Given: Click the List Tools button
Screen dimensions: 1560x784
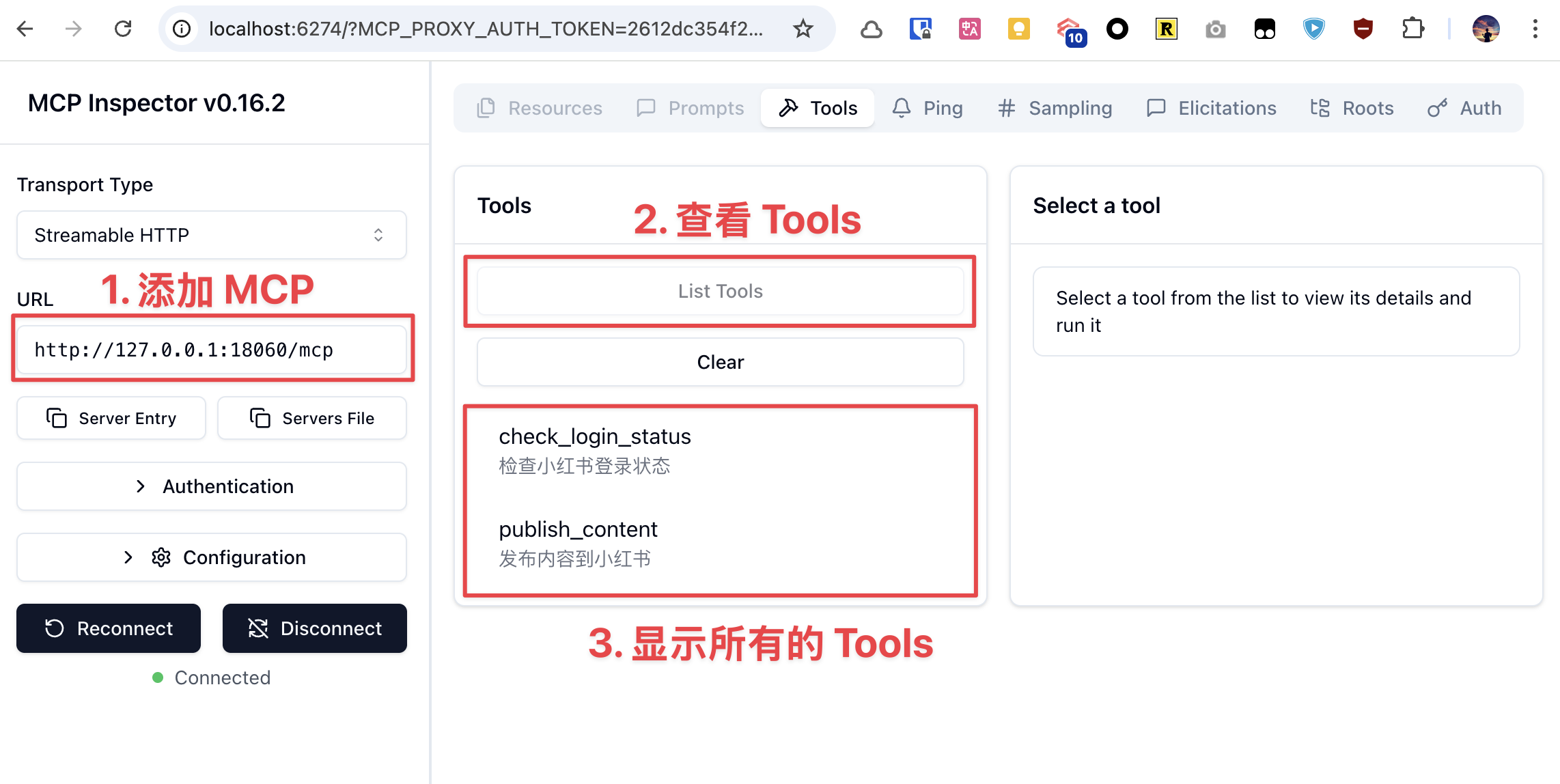Looking at the screenshot, I should point(720,290).
